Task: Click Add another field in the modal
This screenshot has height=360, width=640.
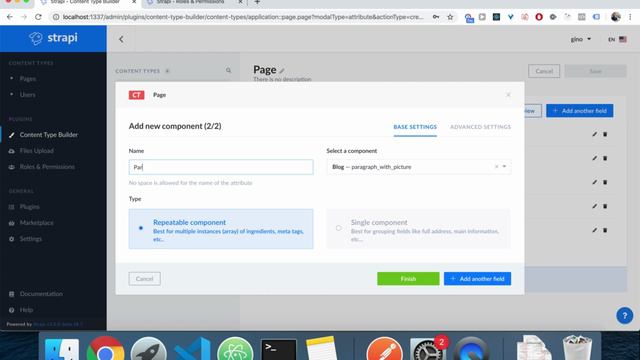Action: pos(477,279)
